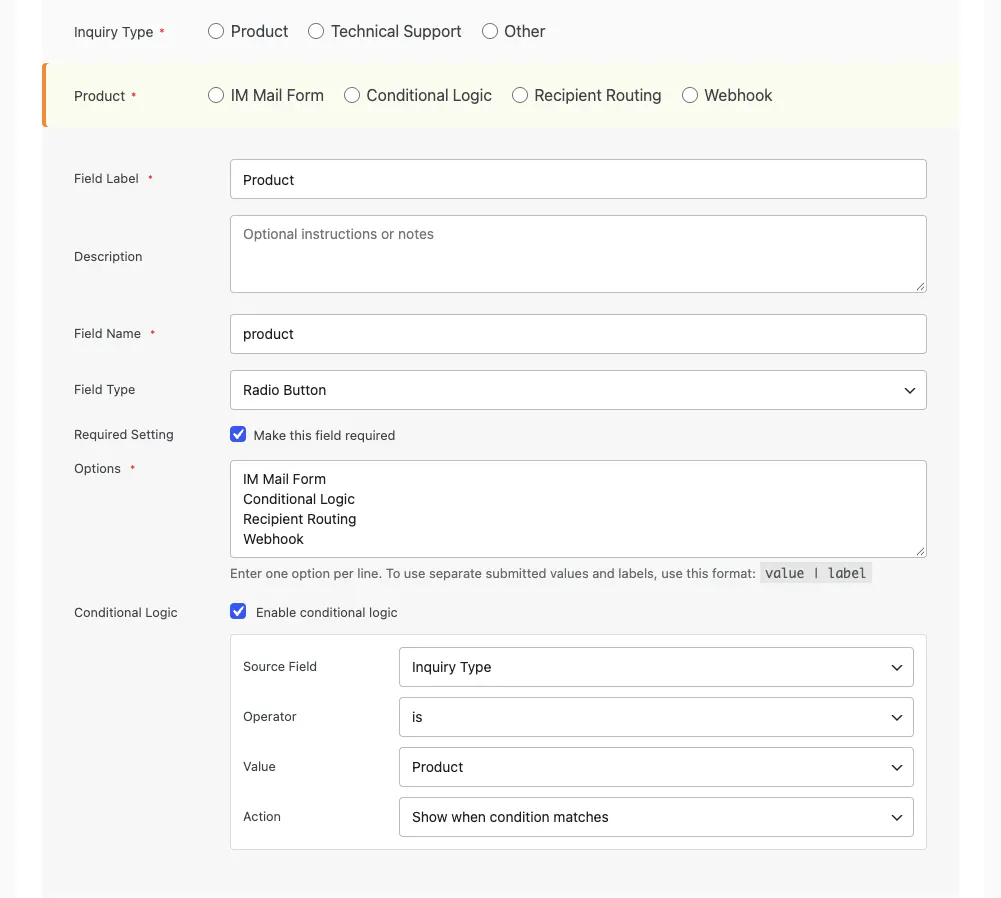Screen dimensions: 1001x898
Task: Click the 'Source Field' label
Action: tap(280, 666)
